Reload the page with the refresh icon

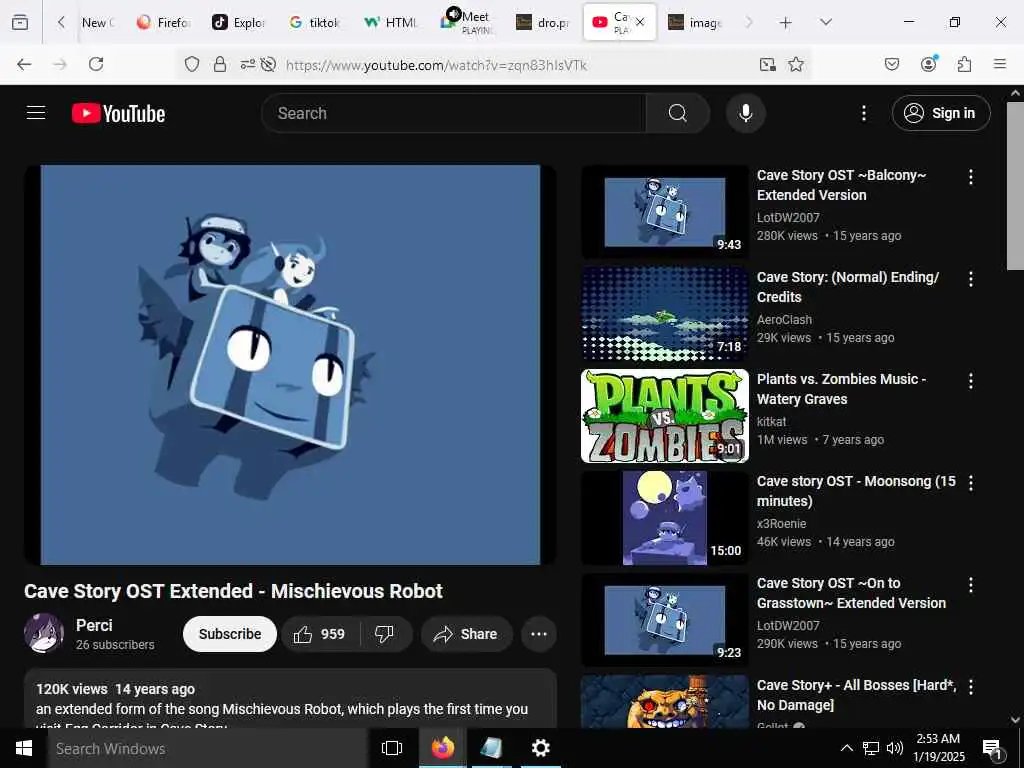[96, 64]
